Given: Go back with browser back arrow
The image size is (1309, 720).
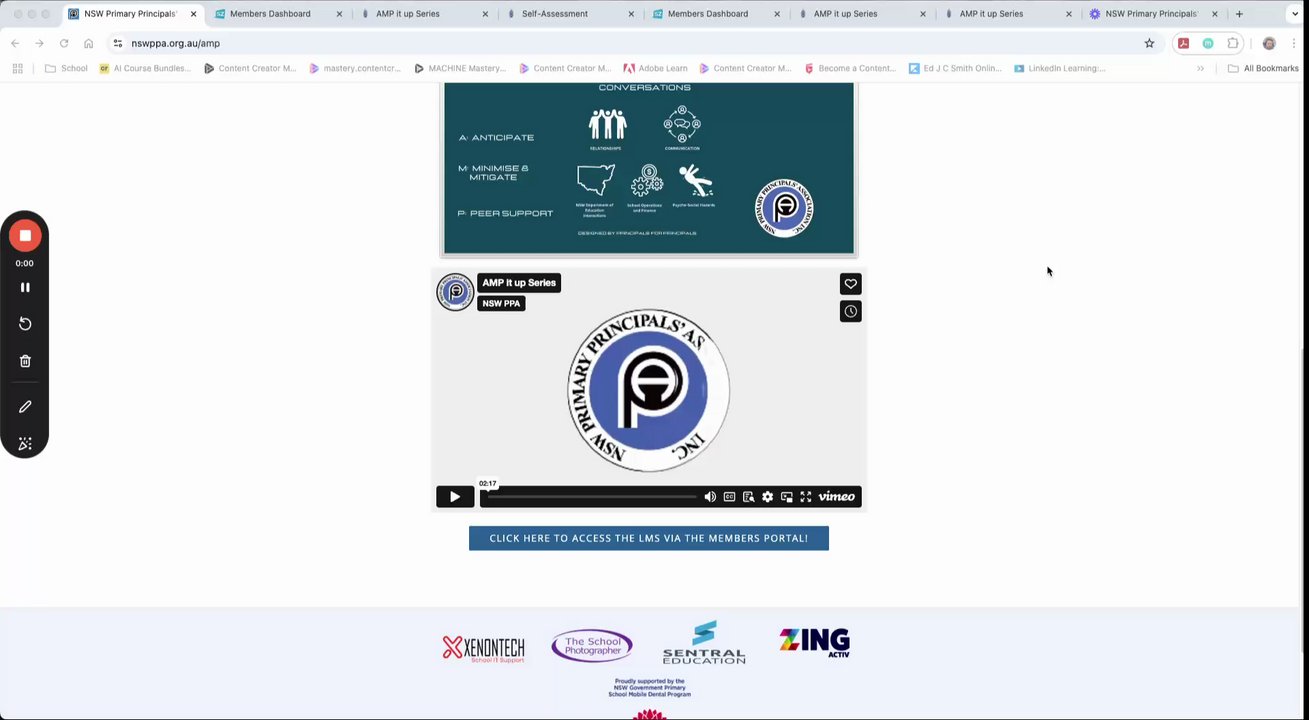Looking at the screenshot, I should (15, 43).
